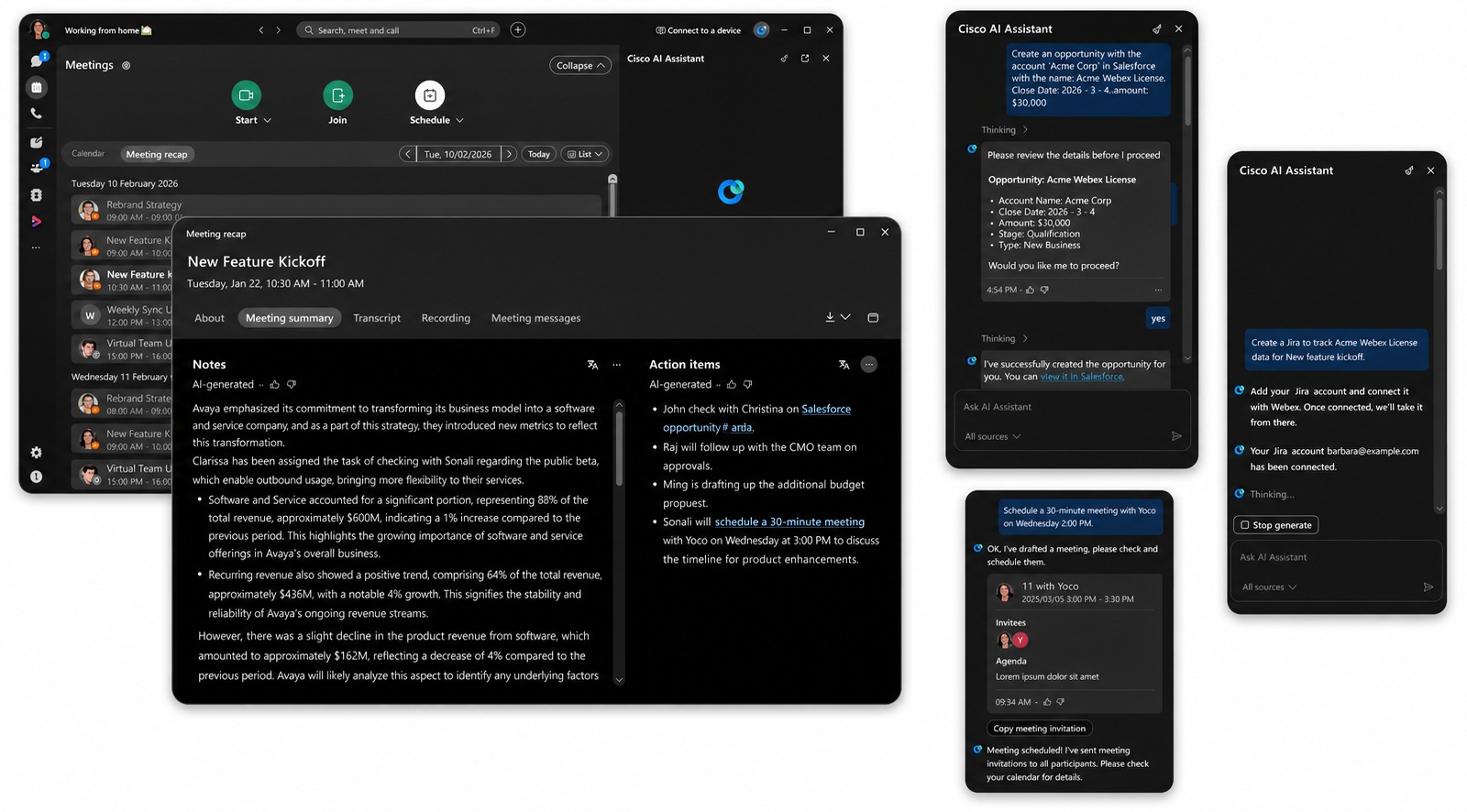Image resolution: width=1467 pixels, height=812 pixels.
Task: Open Messaging from the left sidebar
Action: point(37,60)
